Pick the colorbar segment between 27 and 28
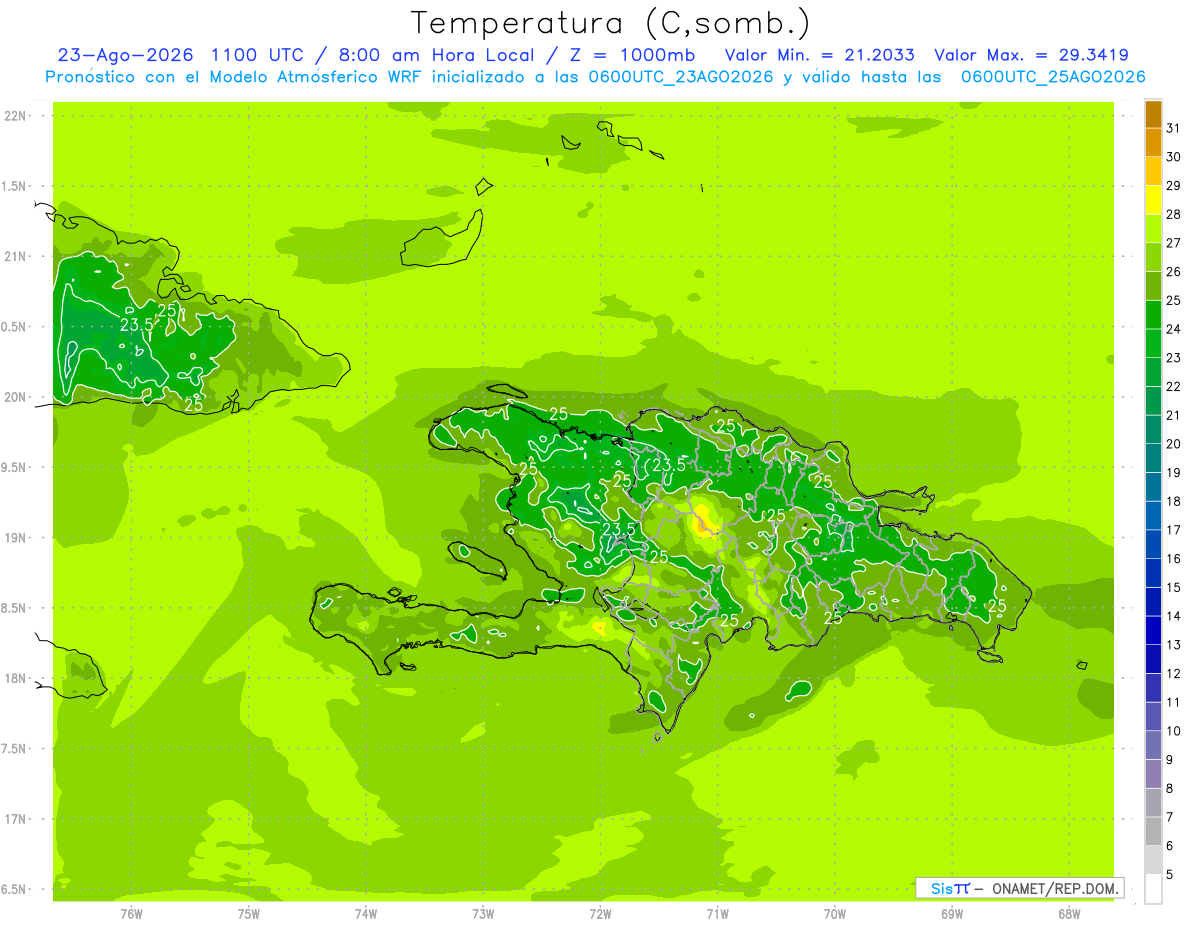 [1153, 229]
